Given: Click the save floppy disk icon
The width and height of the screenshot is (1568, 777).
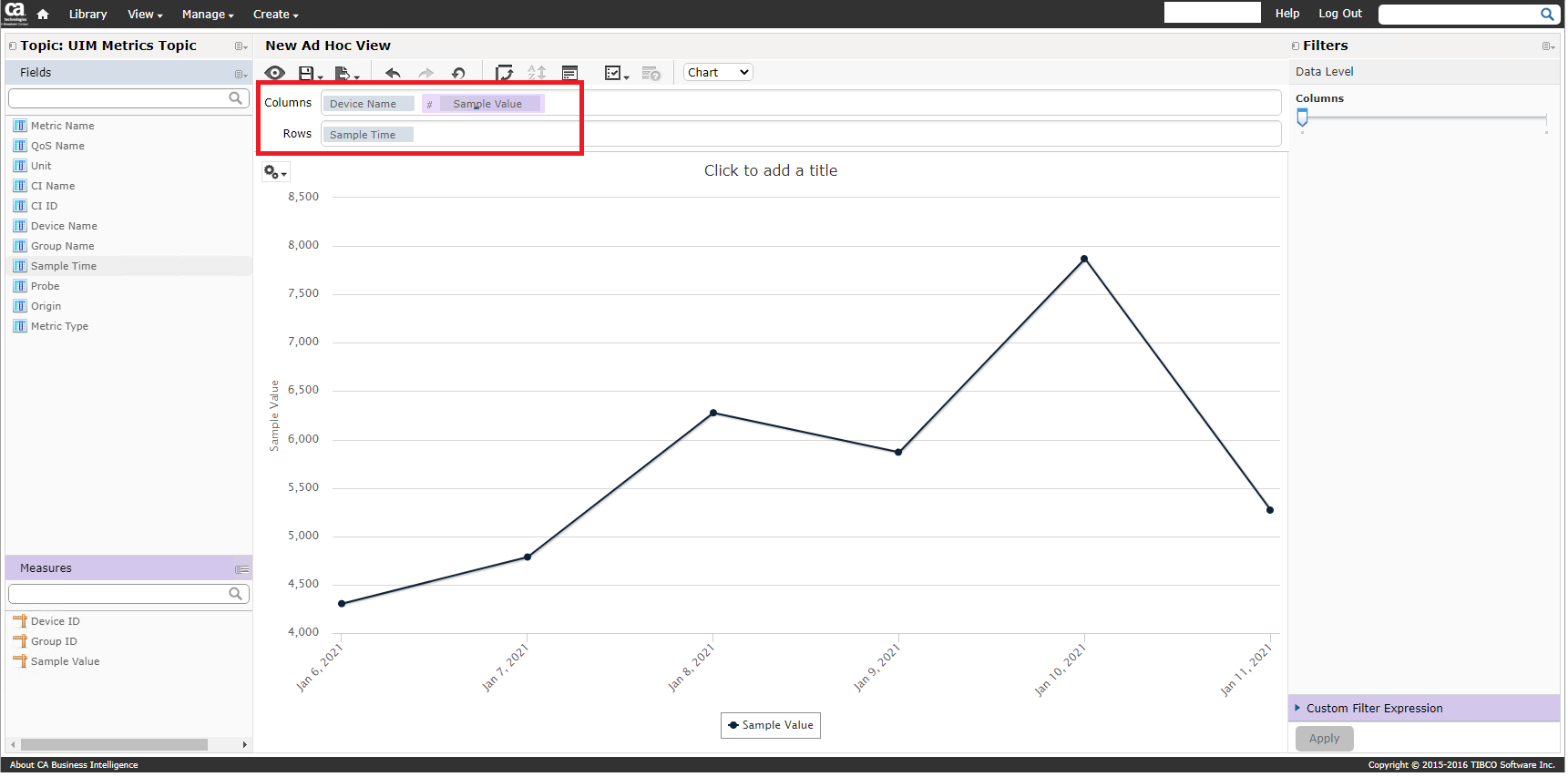Looking at the screenshot, I should pos(307,73).
